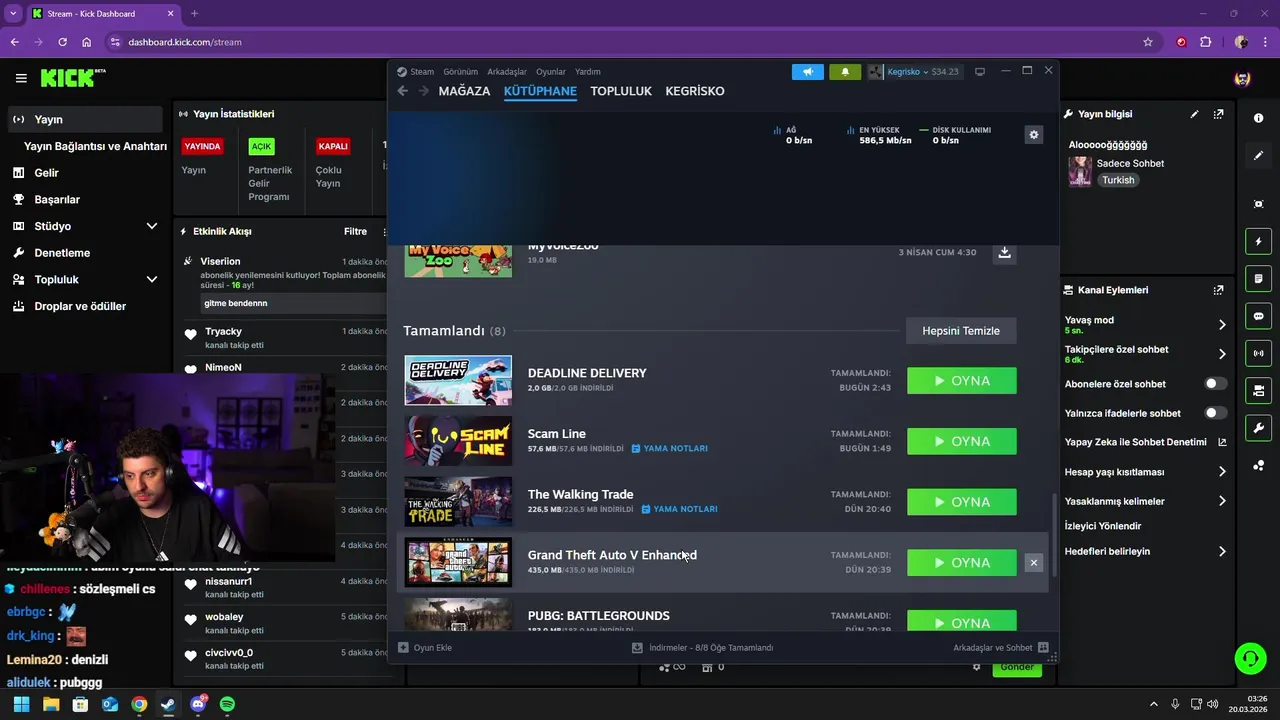Open Yavaş mod settings chevron
This screenshot has height=720, width=1280.
1222,325
